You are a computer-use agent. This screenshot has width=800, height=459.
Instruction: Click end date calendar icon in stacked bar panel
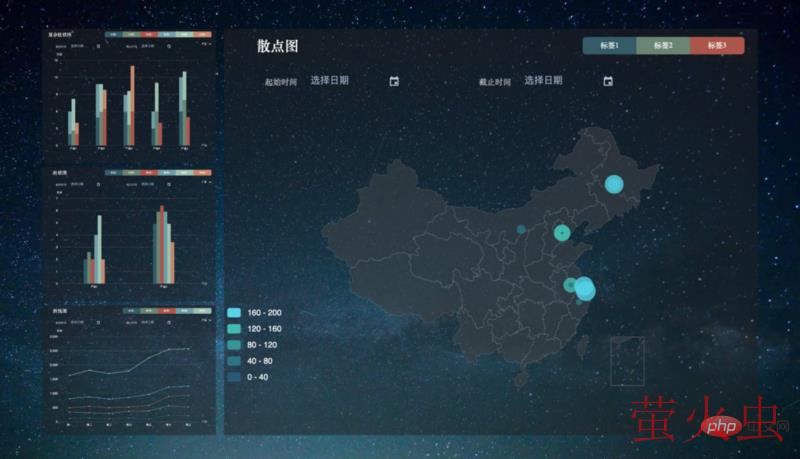point(169,46)
